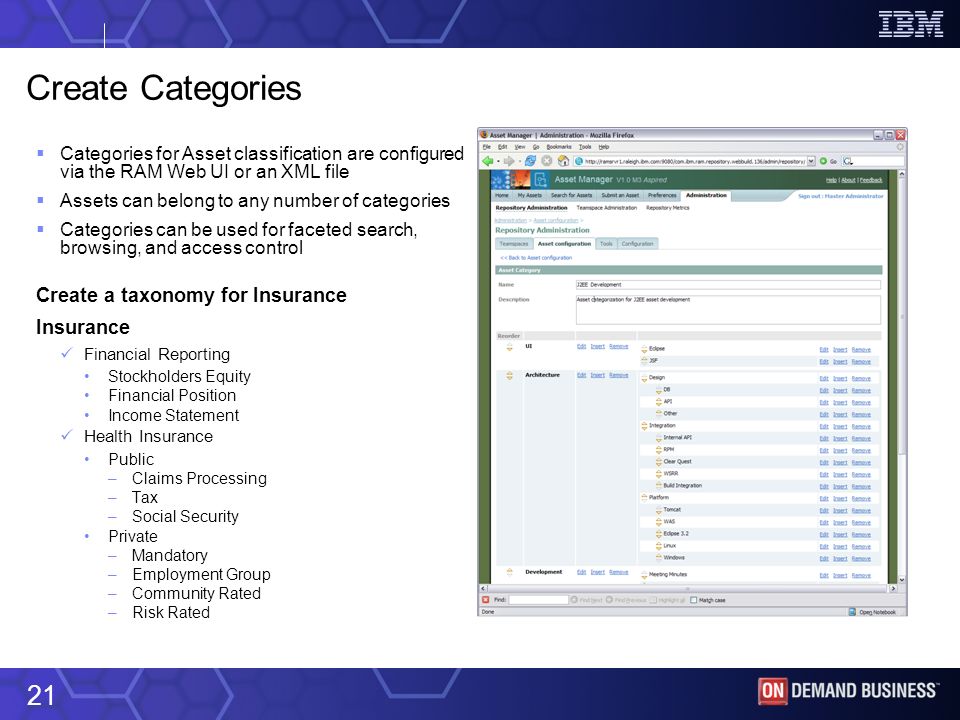The width and height of the screenshot is (960, 720).
Task: Select the Configuration sub-tab
Action: click(637, 244)
